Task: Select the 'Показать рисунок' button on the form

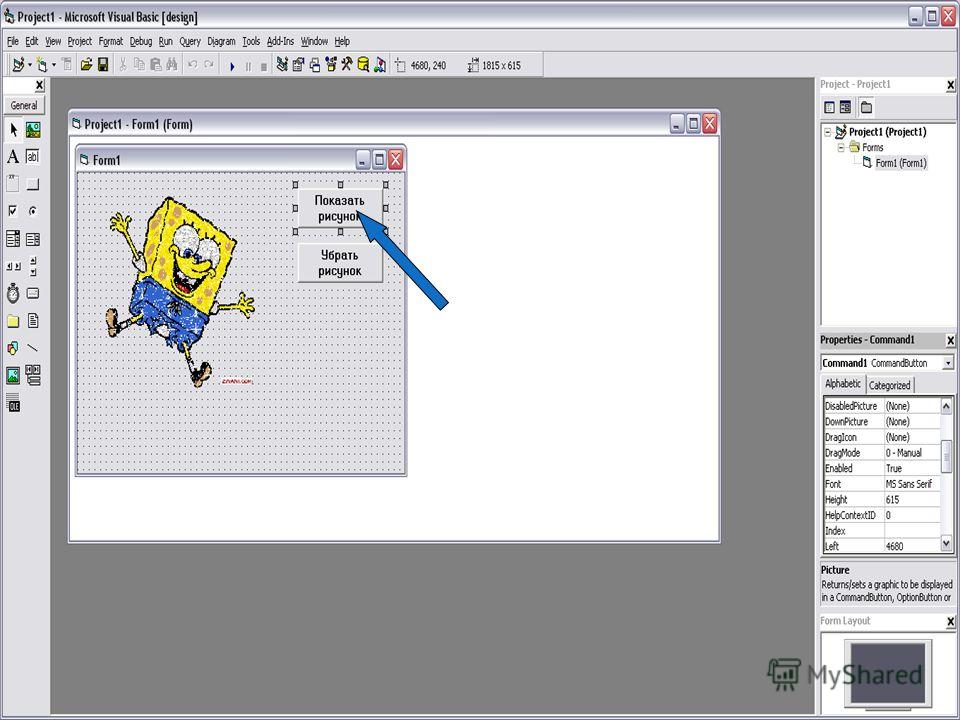Action: tap(340, 208)
